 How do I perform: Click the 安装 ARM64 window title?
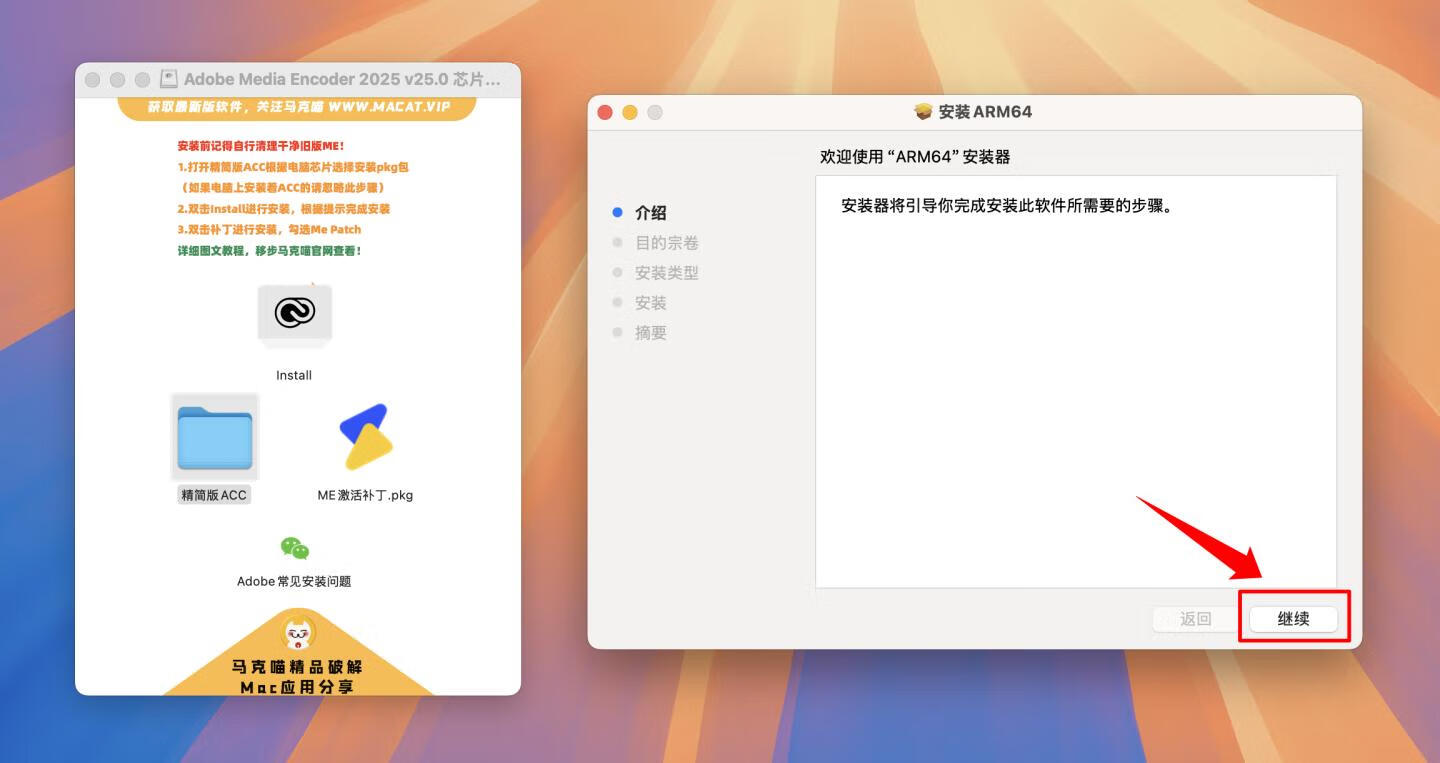985,111
